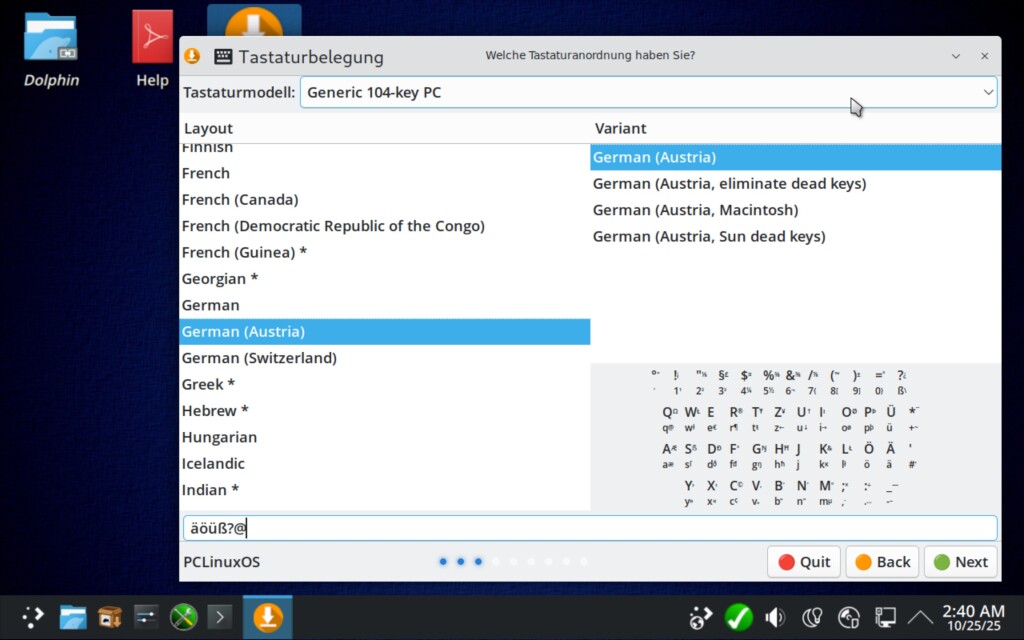Open the application launcher in the taskbar

tap(35, 617)
